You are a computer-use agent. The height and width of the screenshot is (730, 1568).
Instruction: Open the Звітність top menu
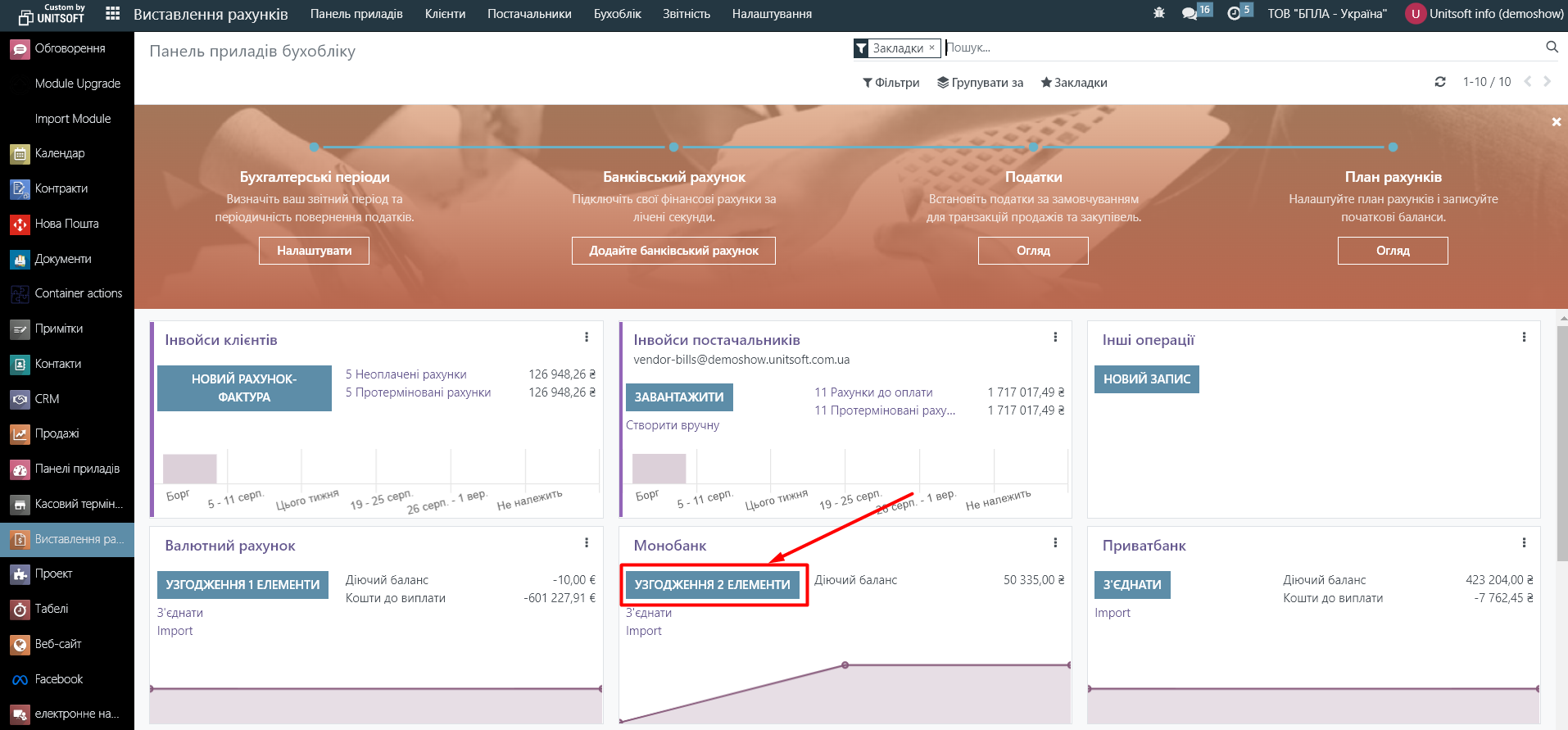tap(686, 14)
